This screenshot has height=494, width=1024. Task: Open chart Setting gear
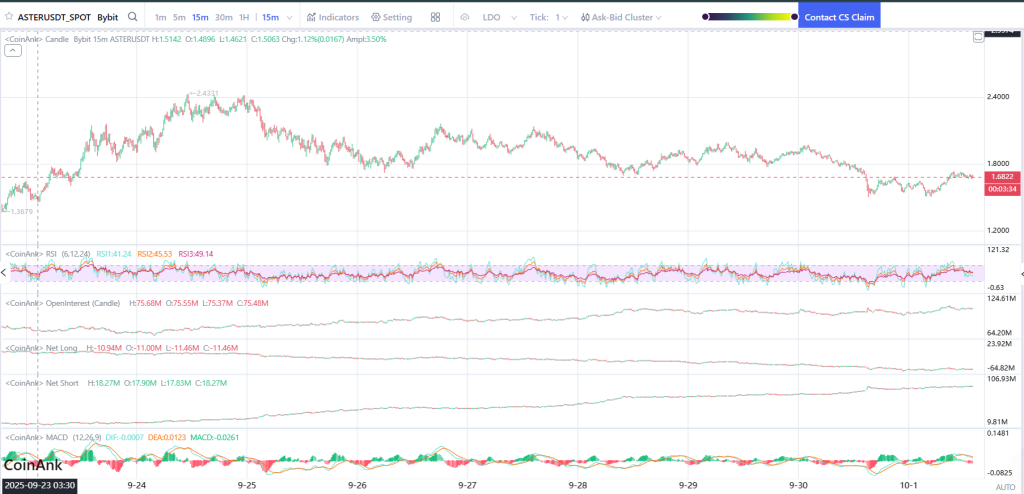tap(391, 17)
